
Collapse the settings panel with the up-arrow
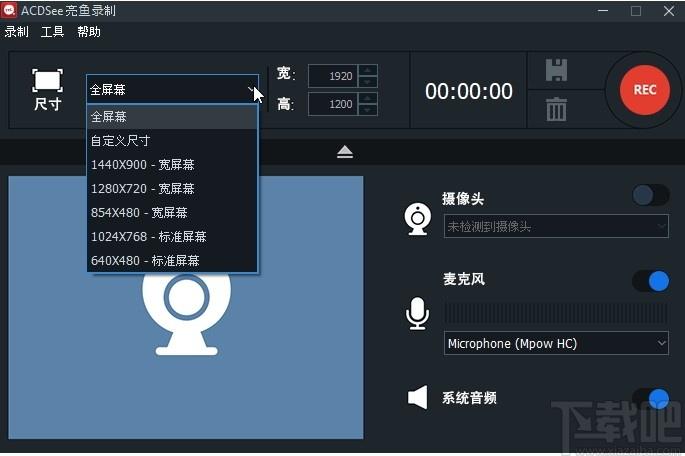[345, 152]
